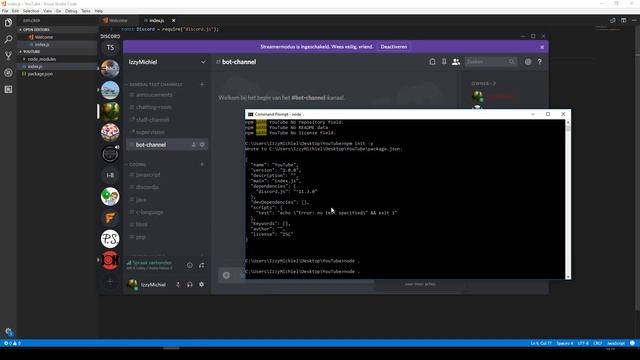
Task: Open the TS server in Discord
Action: (110, 47)
